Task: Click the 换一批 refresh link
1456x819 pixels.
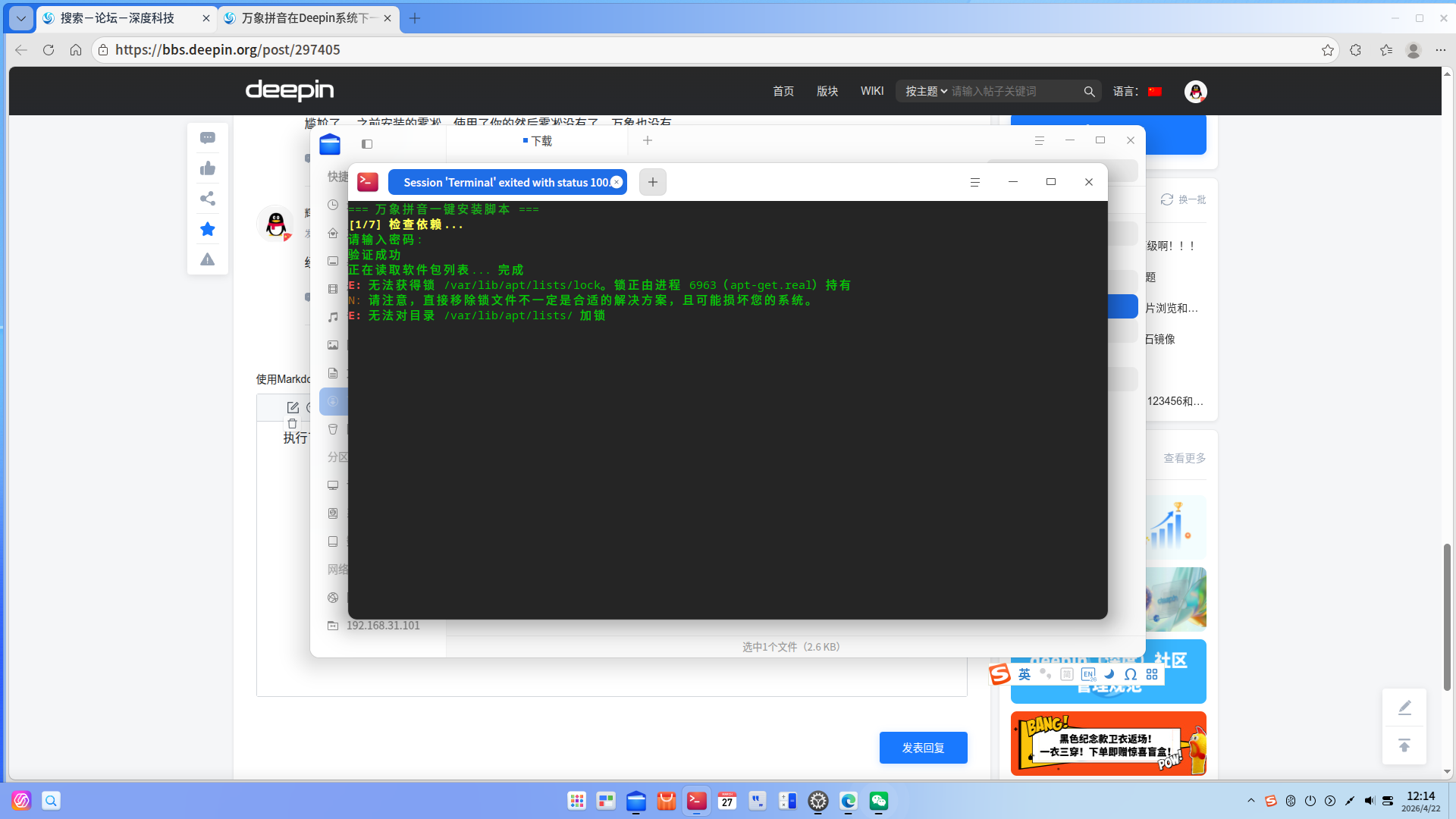Action: [x=1184, y=199]
